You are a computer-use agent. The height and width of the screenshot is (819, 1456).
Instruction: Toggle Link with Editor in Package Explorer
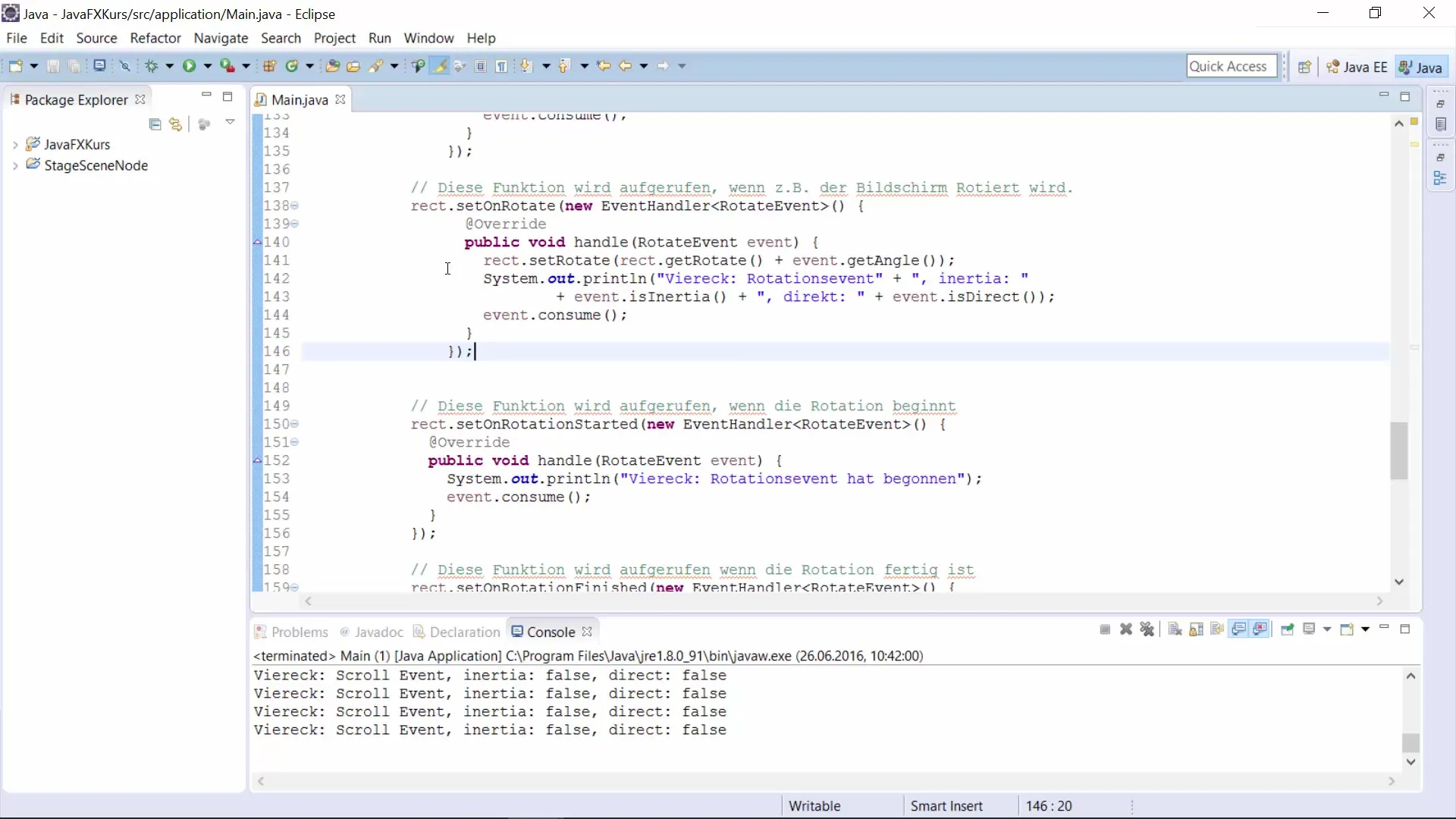176,124
